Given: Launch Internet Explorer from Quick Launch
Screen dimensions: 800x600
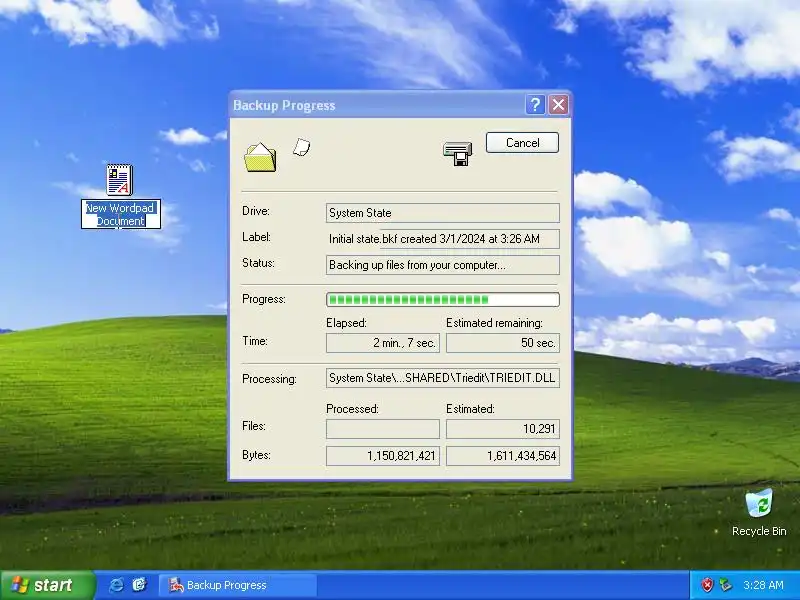Looking at the screenshot, I should [116, 585].
